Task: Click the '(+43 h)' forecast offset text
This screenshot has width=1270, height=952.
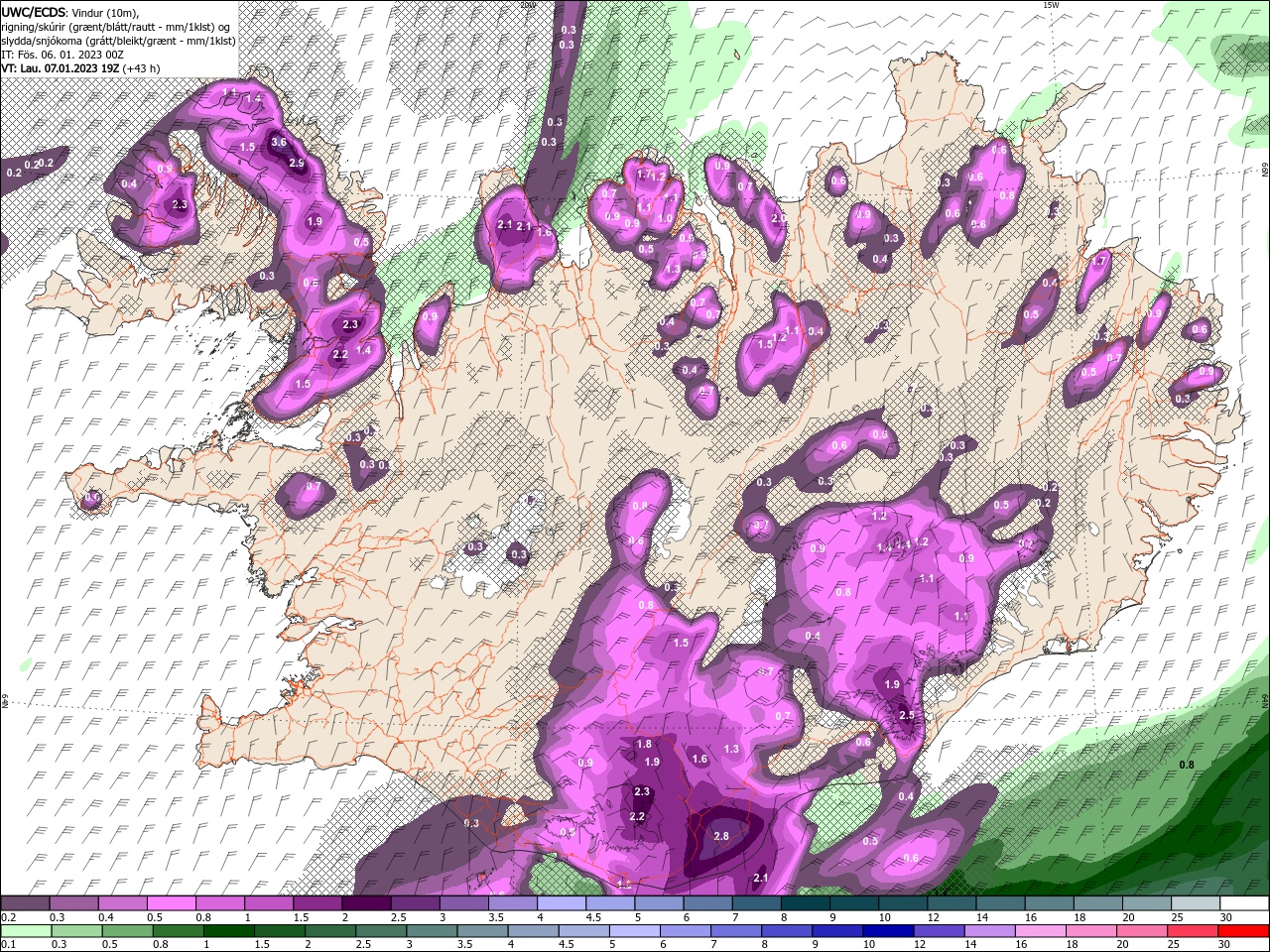Action: pos(142,68)
